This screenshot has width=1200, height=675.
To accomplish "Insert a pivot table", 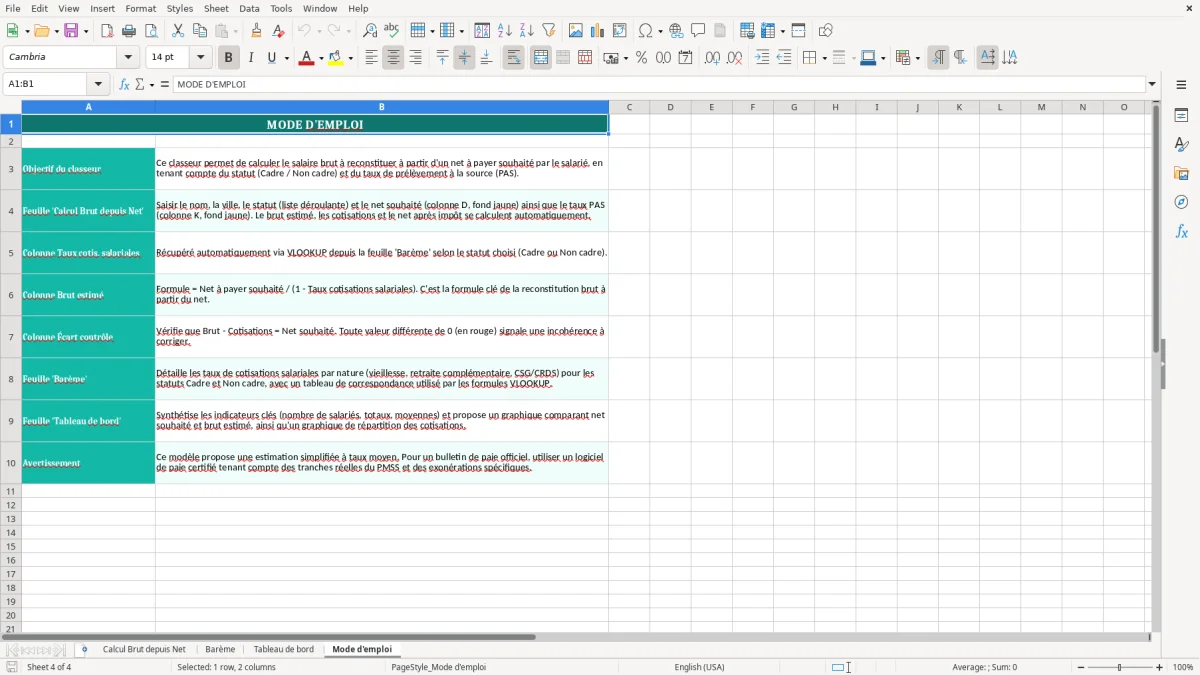I will click(x=620, y=31).
